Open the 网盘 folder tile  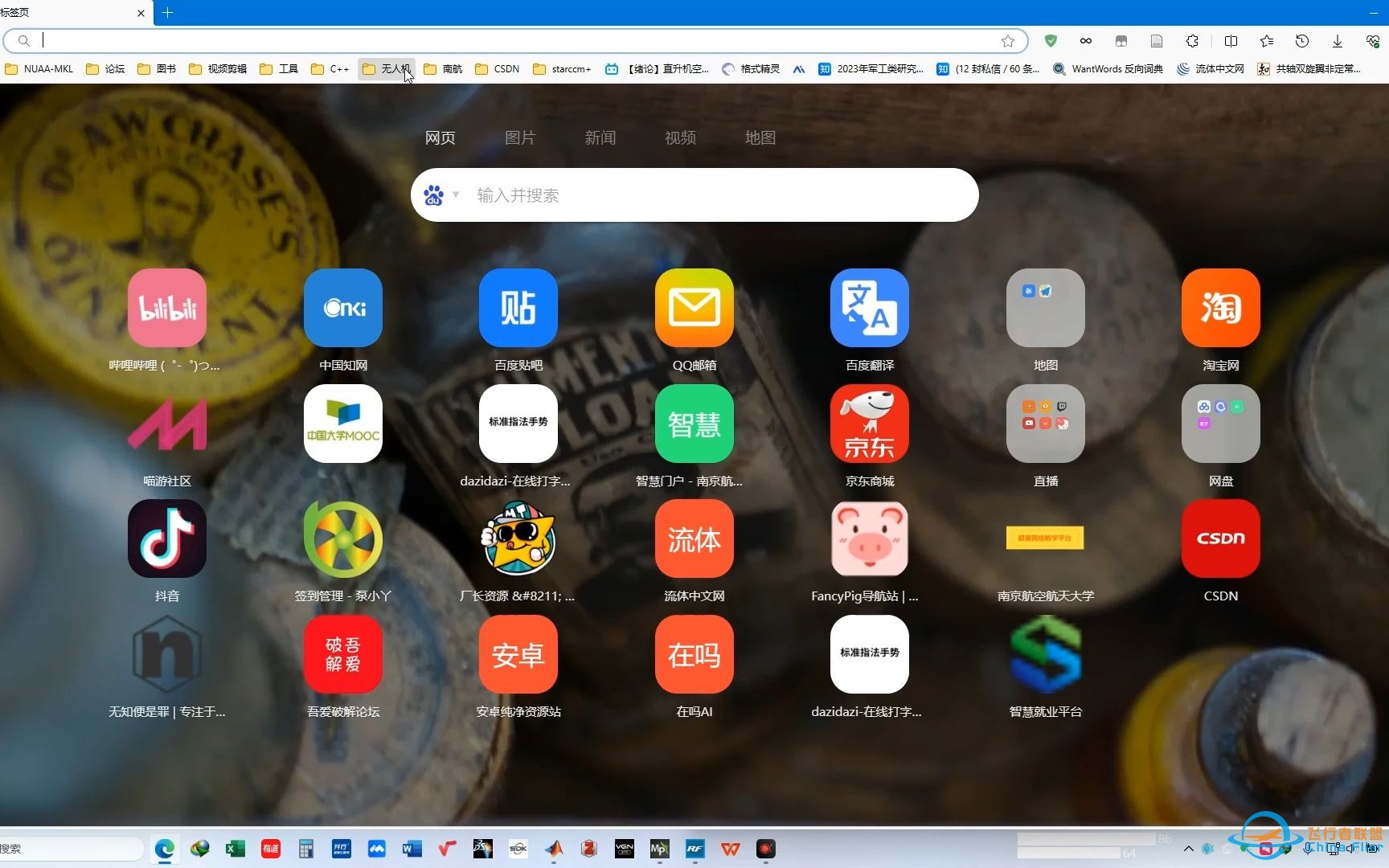click(x=1221, y=424)
